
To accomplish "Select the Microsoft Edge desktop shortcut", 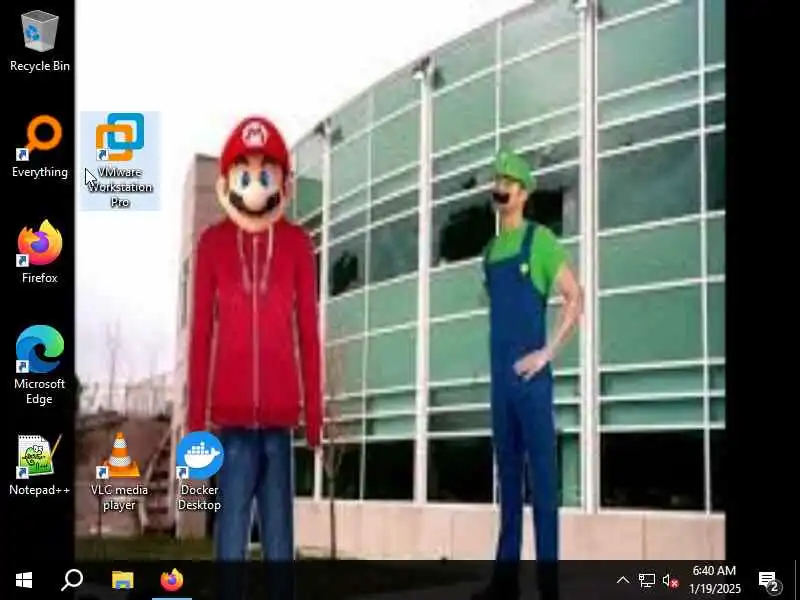I will (x=40, y=365).
